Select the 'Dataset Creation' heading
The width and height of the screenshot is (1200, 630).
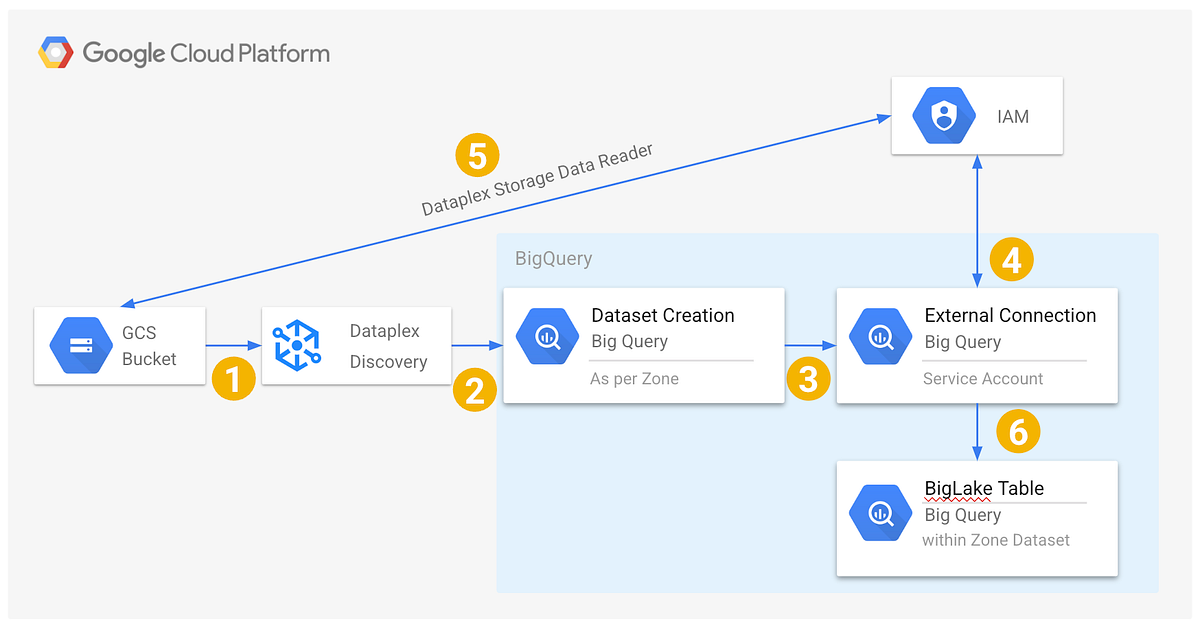pos(663,315)
